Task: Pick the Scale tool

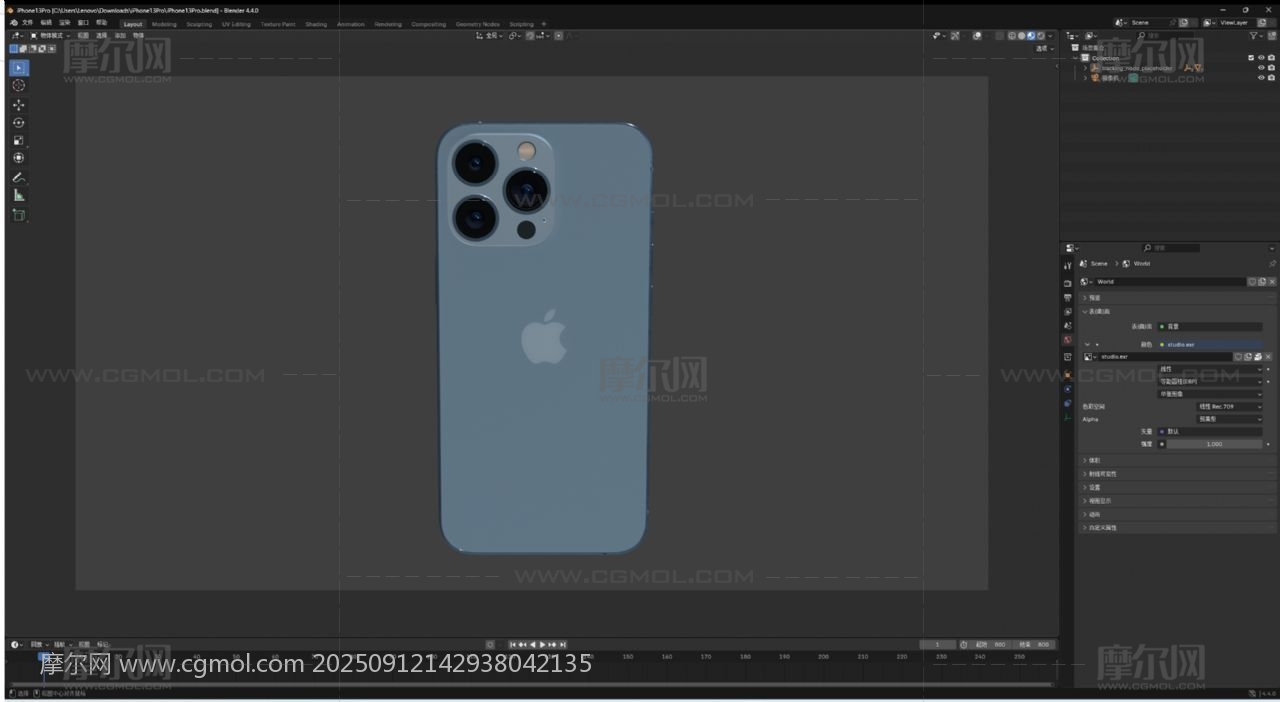Action: click(x=19, y=140)
